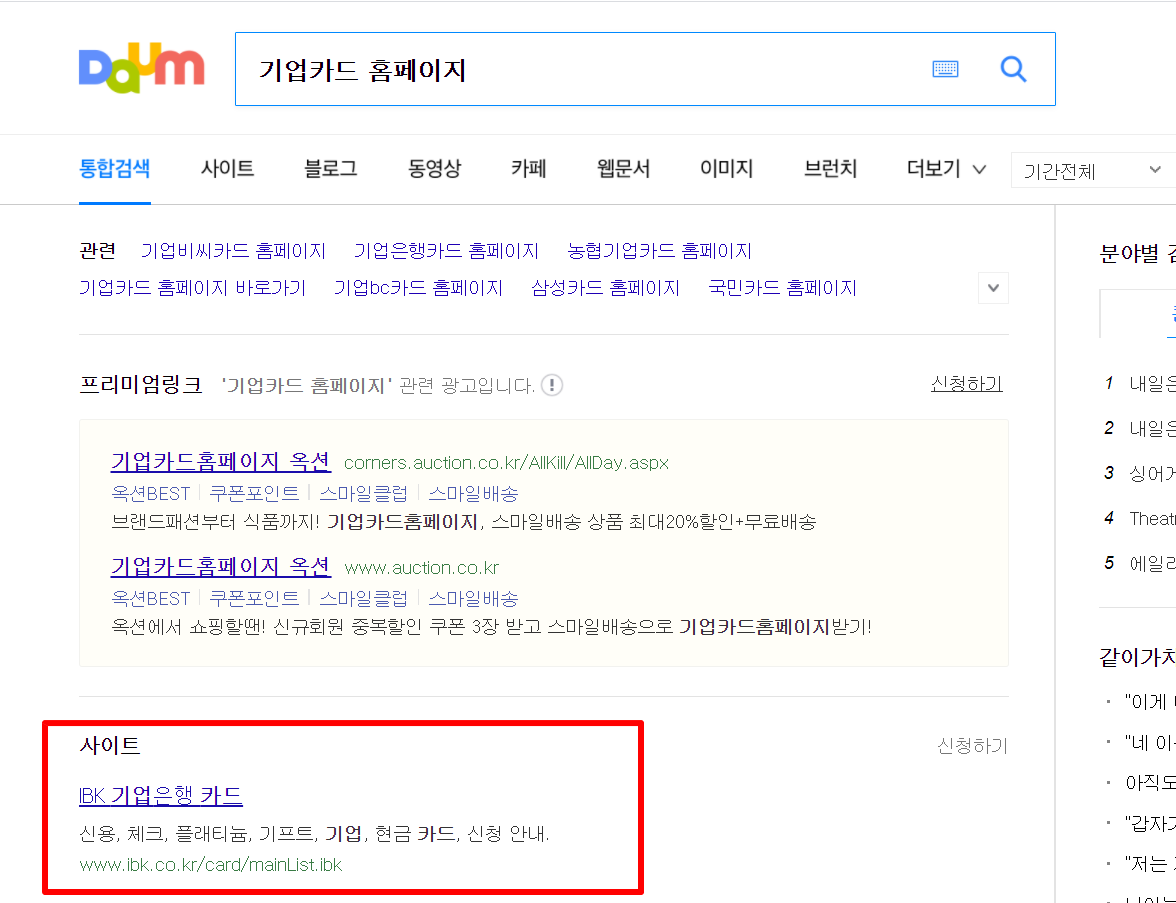Viewport: 1176px width, 903px height.
Task: Expand the related searches chevron
Action: tap(993, 288)
